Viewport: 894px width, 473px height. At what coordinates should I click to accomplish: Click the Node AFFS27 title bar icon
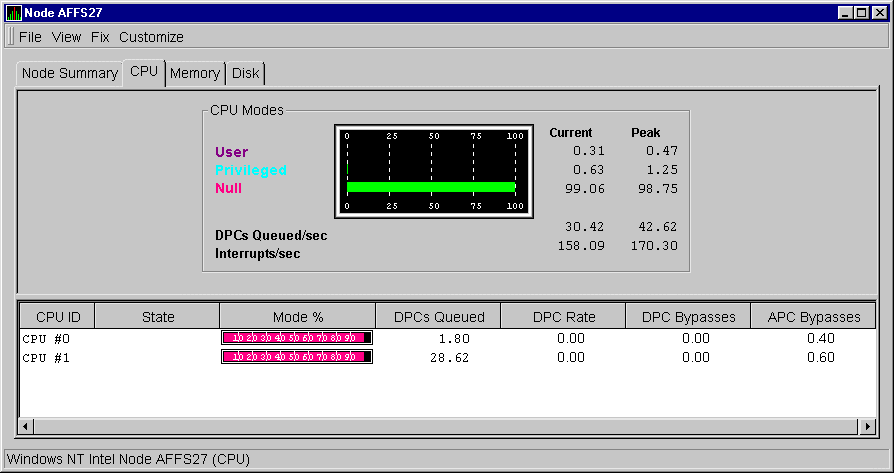tap(13, 12)
